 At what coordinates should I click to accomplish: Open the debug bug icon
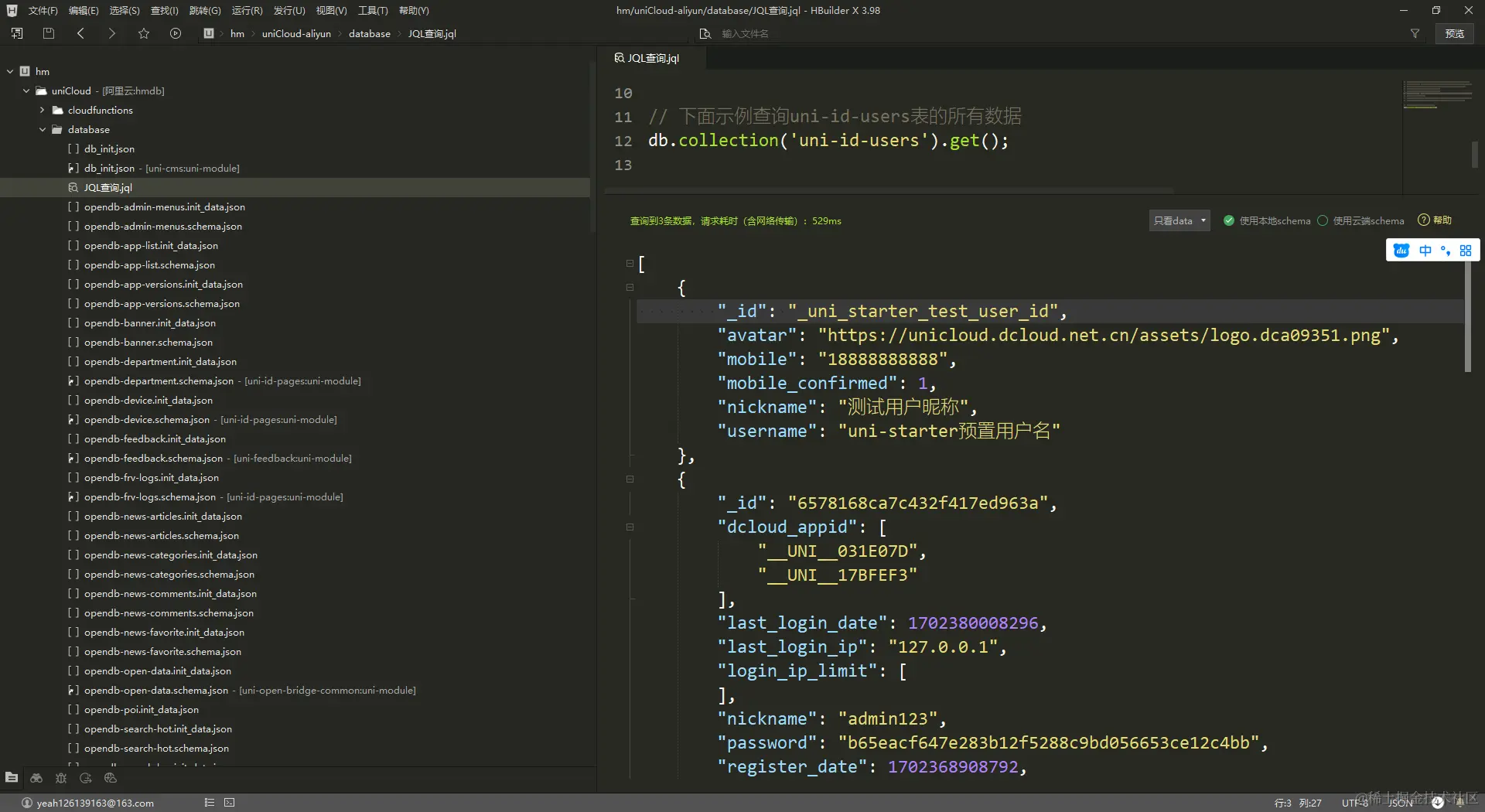(x=61, y=777)
